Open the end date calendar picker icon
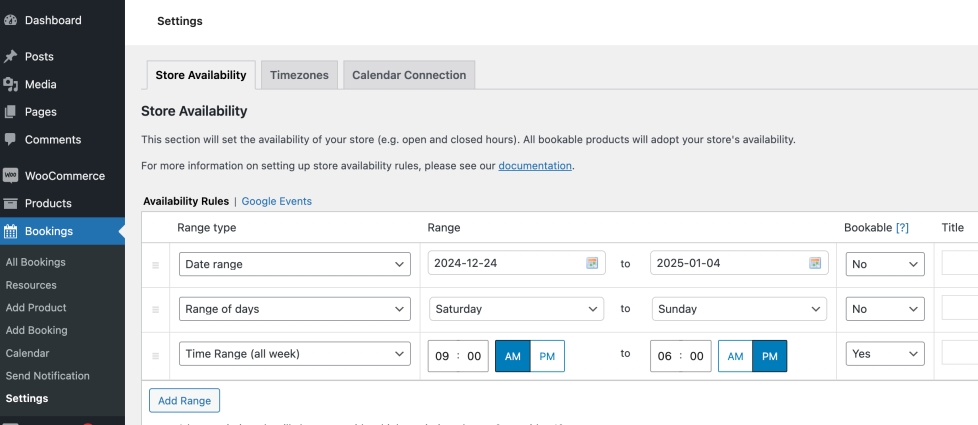978x425 pixels. coord(815,264)
